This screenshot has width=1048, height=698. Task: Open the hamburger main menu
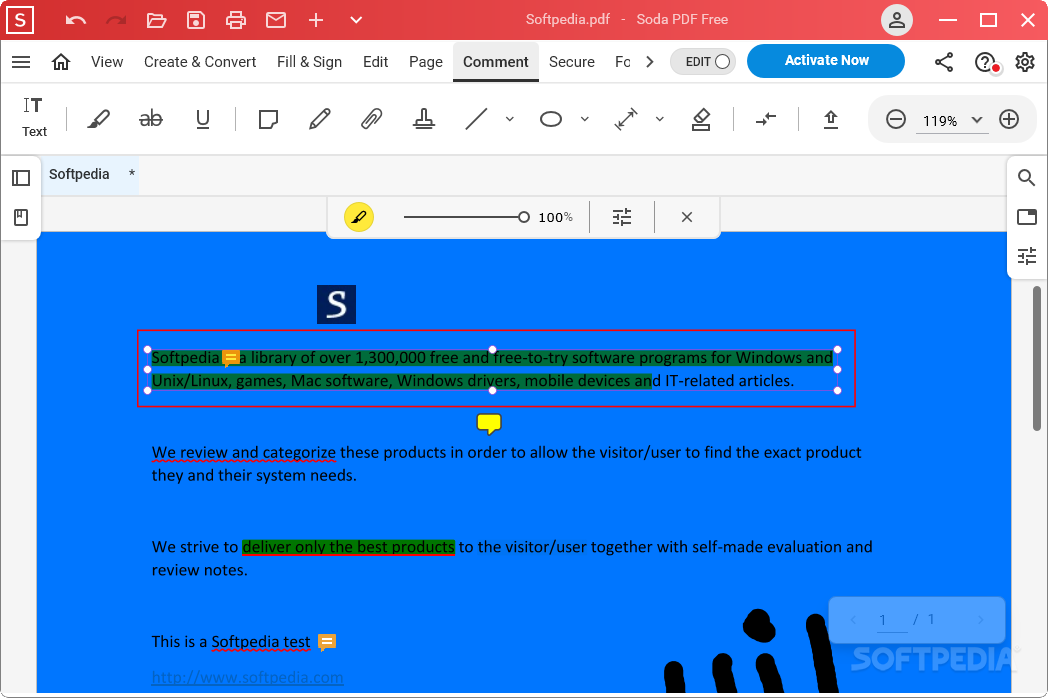(x=21, y=62)
